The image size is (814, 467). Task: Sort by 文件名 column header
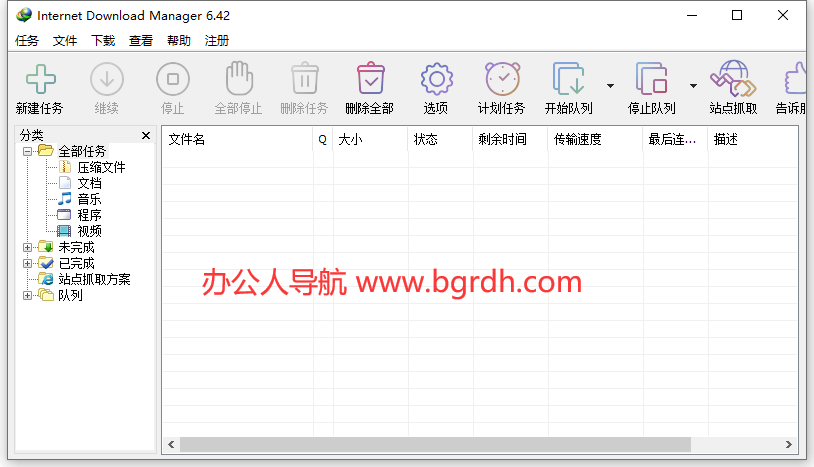(x=237, y=140)
